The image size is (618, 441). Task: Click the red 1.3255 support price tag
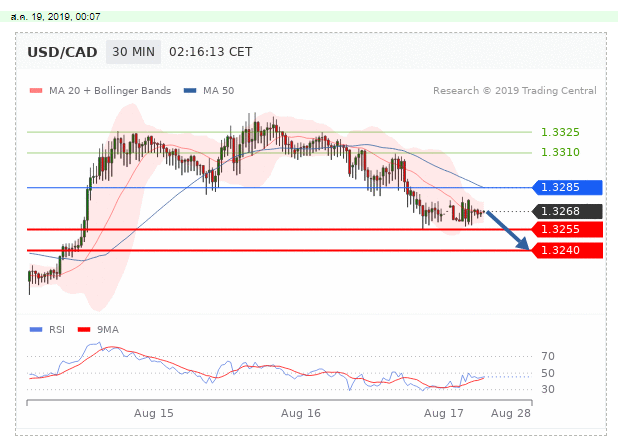(567, 229)
